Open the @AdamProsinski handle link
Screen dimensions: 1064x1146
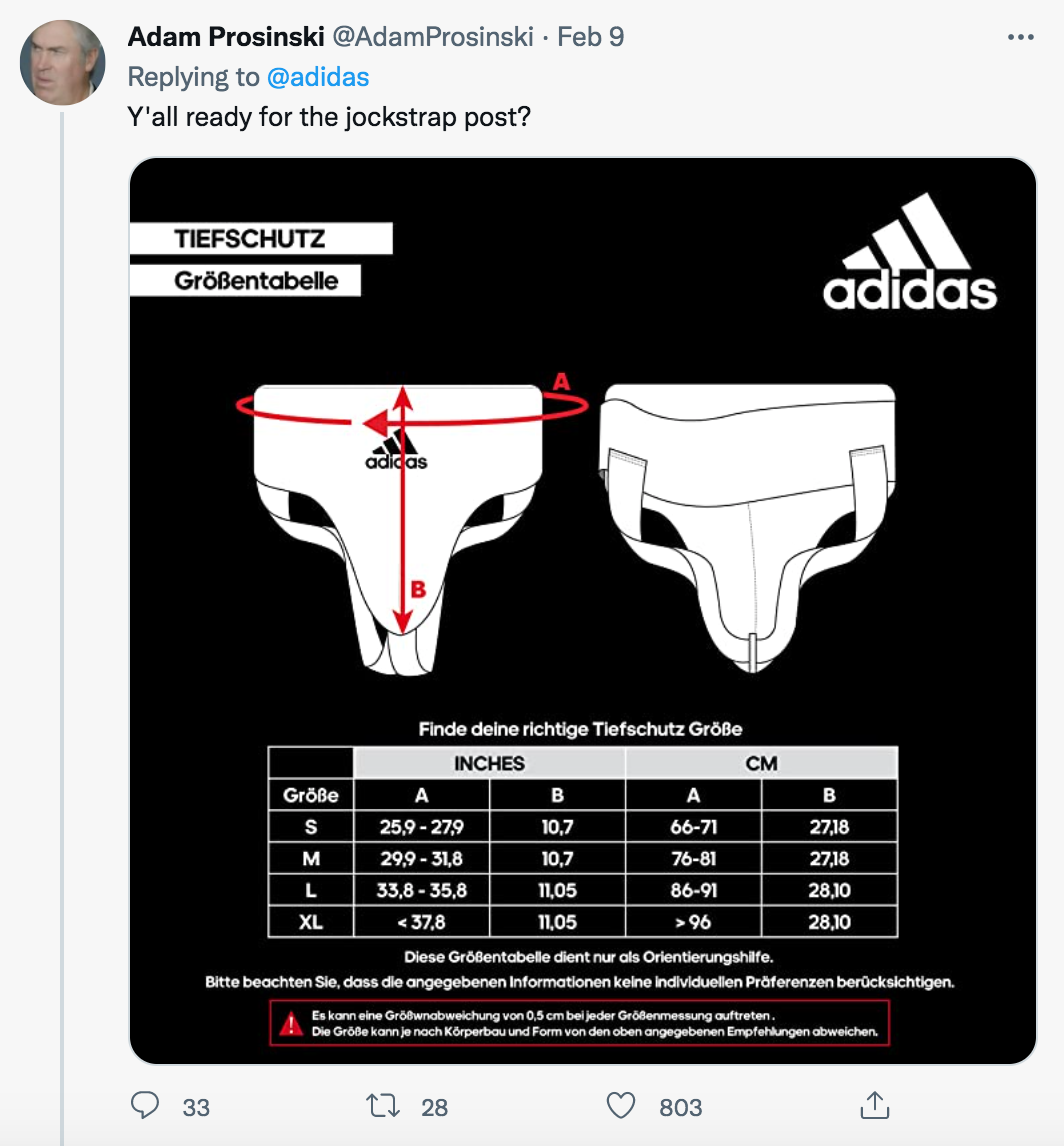click(x=432, y=37)
